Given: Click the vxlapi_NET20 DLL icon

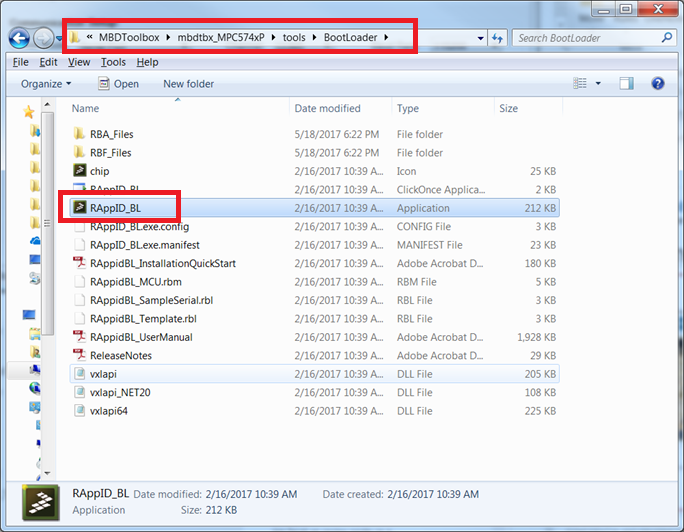Looking at the screenshot, I should (79, 392).
